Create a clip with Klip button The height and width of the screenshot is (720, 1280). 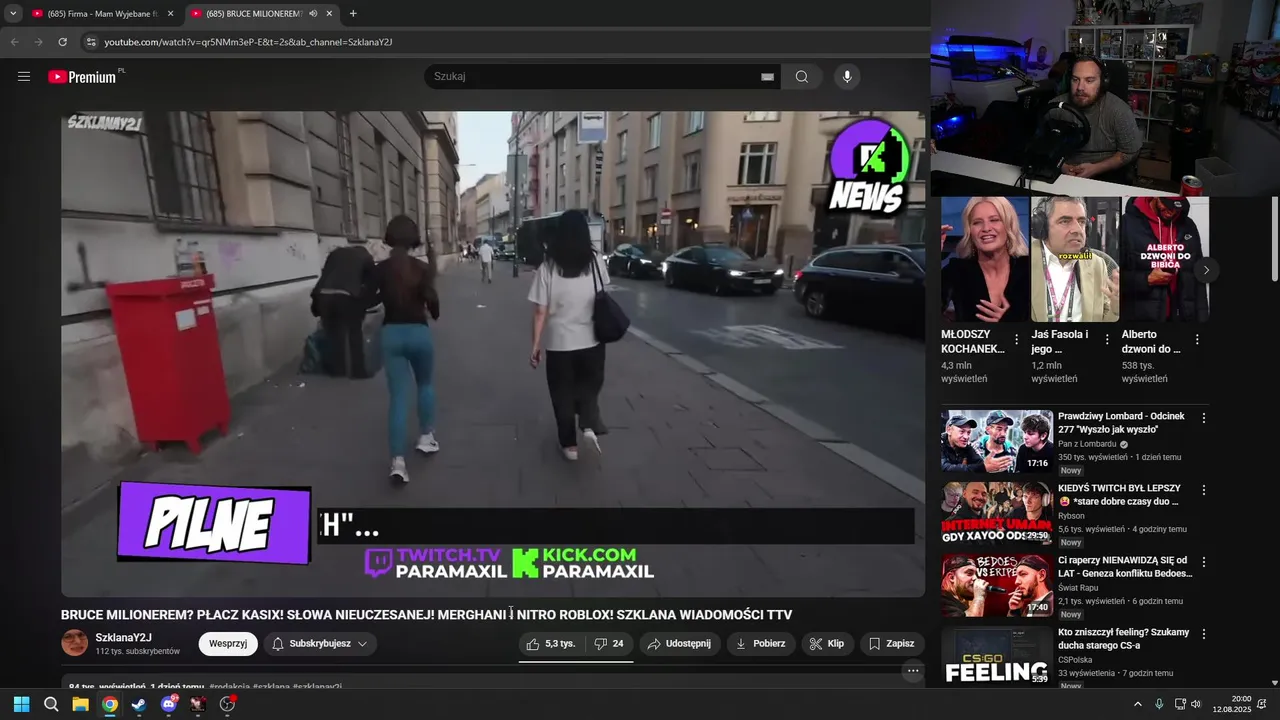[827, 644]
